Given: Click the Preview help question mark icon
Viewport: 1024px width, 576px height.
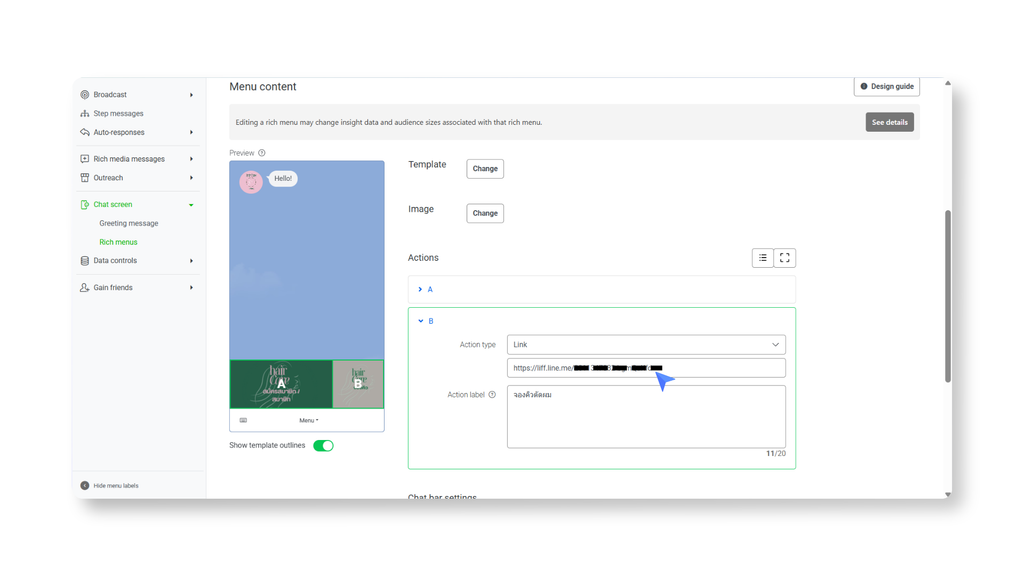Looking at the screenshot, I should [262, 153].
